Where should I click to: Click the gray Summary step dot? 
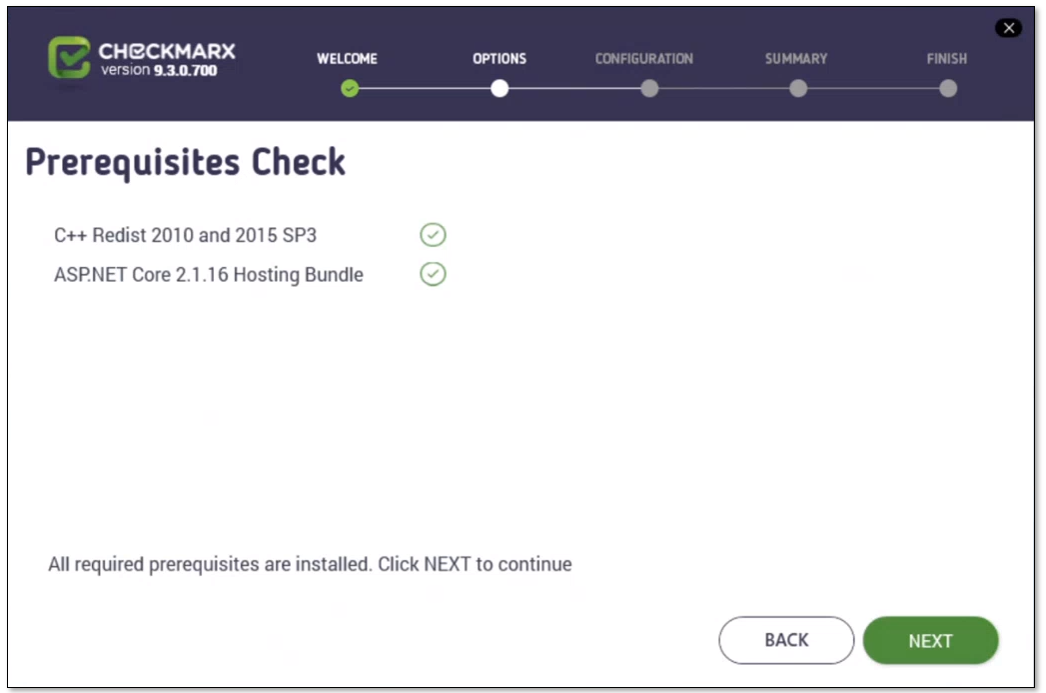[798, 89]
